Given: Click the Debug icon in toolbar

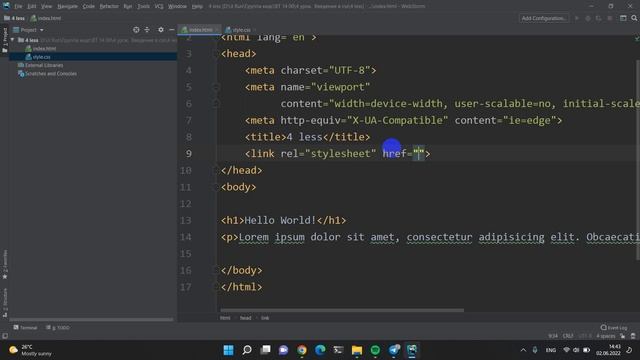Looking at the screenshot, I should pos(588,18).
